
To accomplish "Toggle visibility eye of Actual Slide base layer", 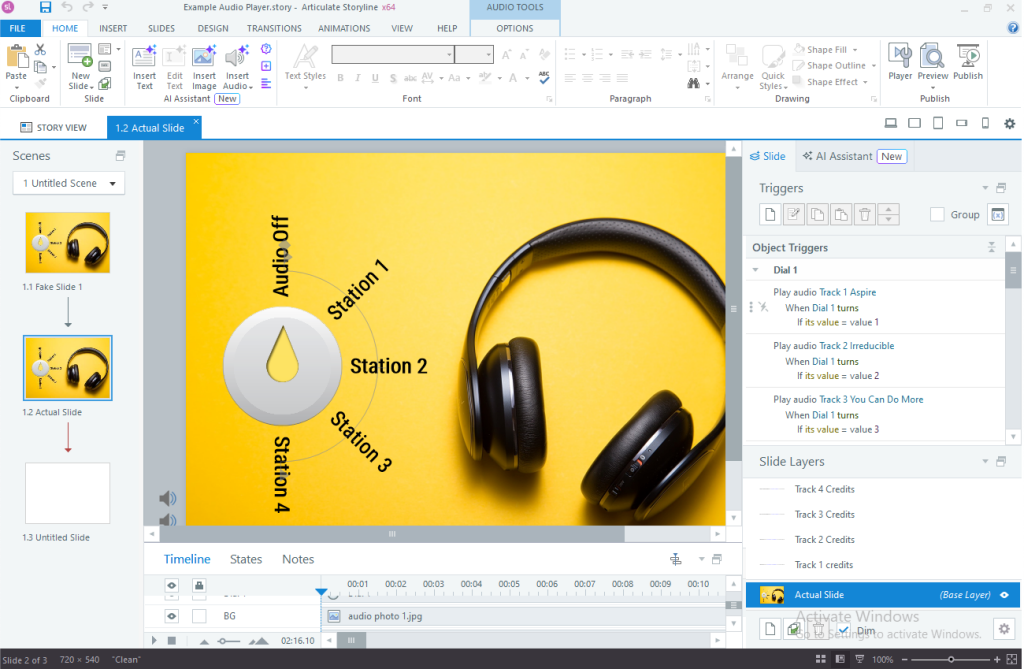I will (1004, 595).
